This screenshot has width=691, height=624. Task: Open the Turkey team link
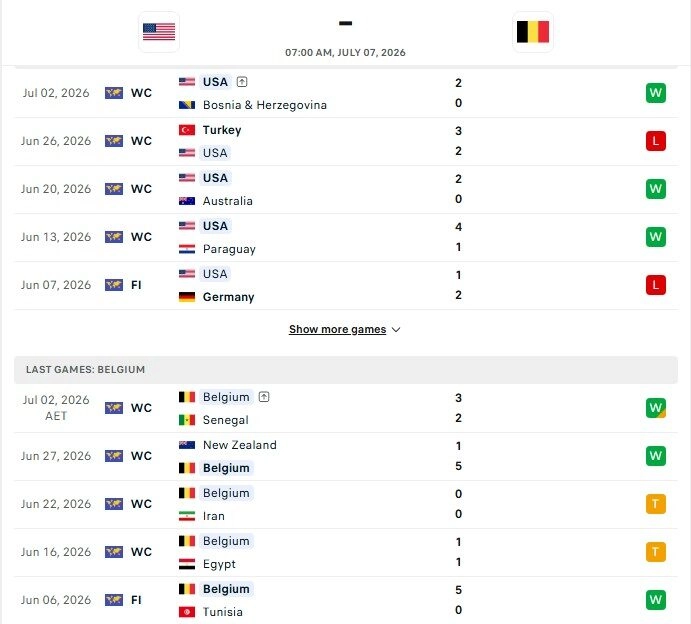pos(222,130)
